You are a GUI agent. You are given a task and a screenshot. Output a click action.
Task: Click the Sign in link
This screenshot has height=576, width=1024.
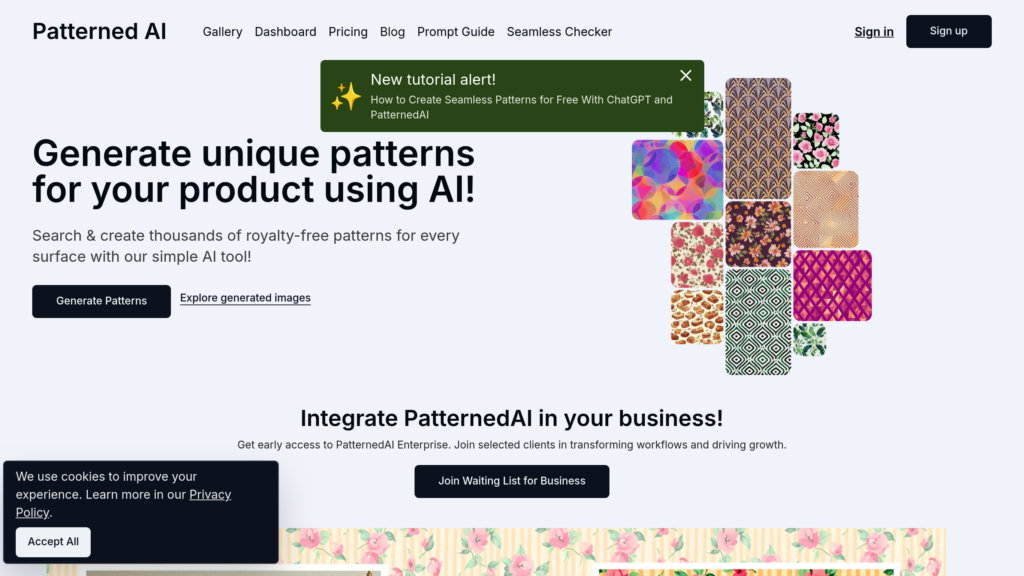pyautogui.click(x=873, y=32)
